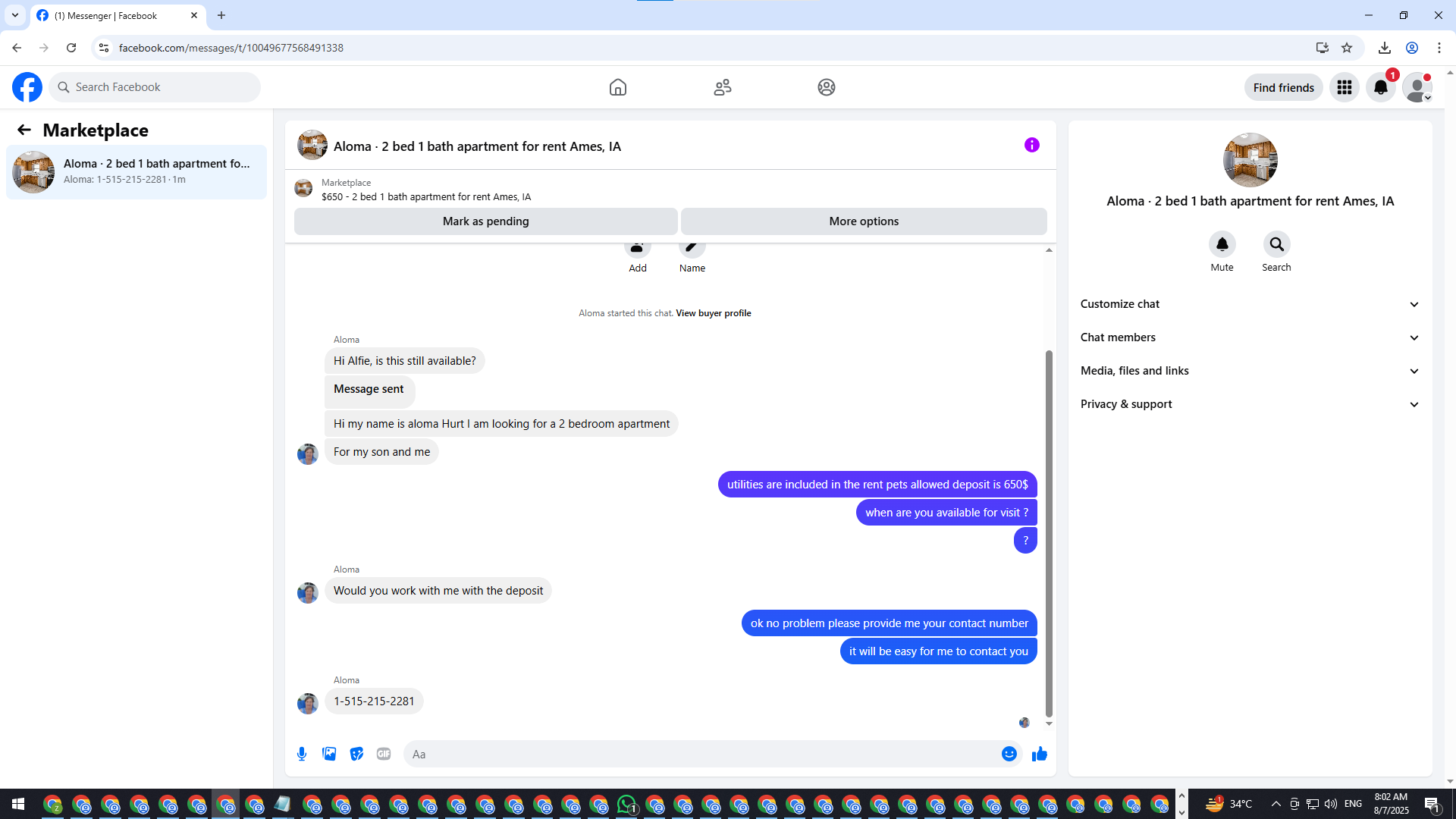Expand the Customize chat section
The height and width of the screenshot is (819, 1456).
[x=1250, y=304]
